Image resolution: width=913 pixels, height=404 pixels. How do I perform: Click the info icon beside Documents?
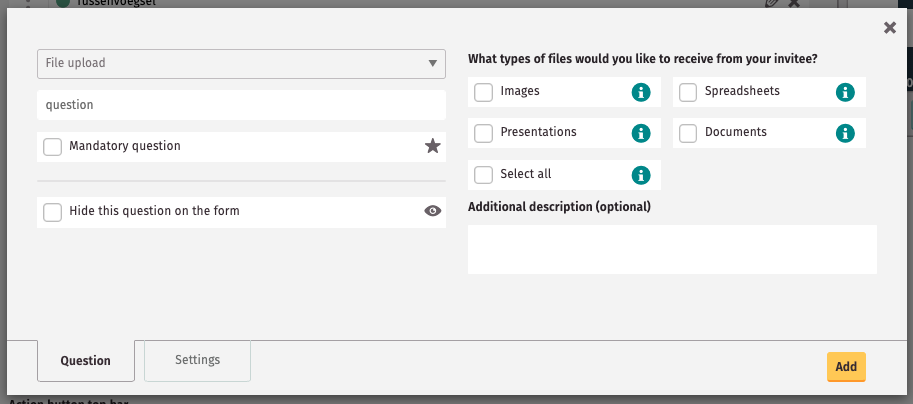pyautogui.click(x=845, y=133)
